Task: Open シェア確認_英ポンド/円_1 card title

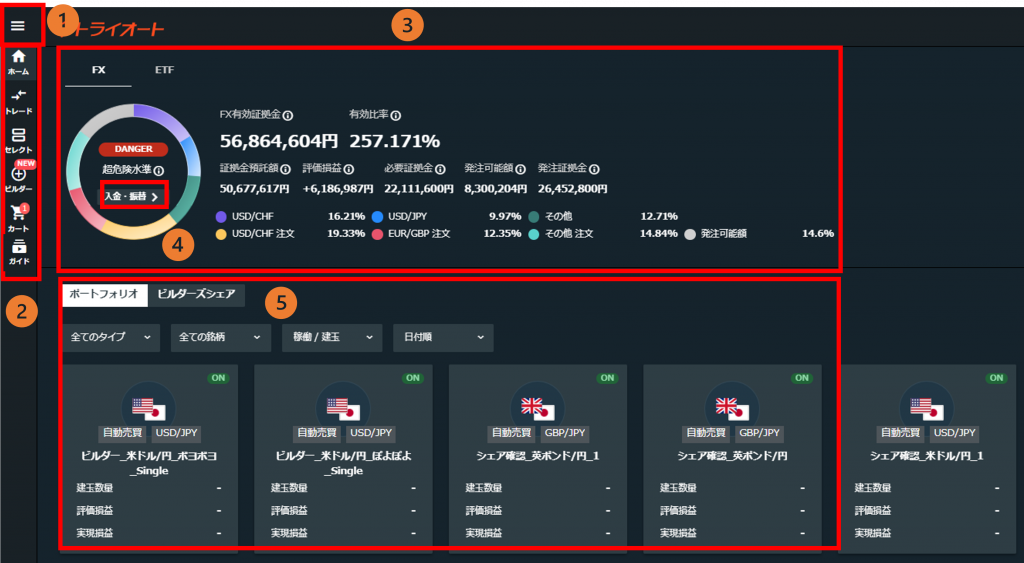Action: pos(538,456)
